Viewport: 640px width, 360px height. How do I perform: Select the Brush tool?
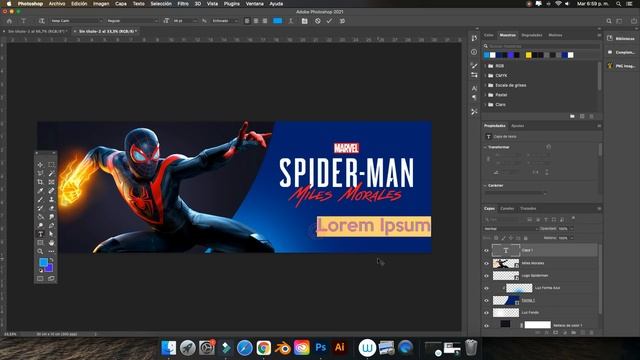[40, 200]
